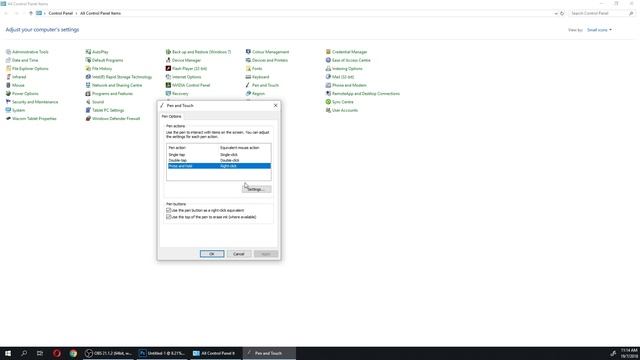Open Colour Management icon

[x=248, y=52]
